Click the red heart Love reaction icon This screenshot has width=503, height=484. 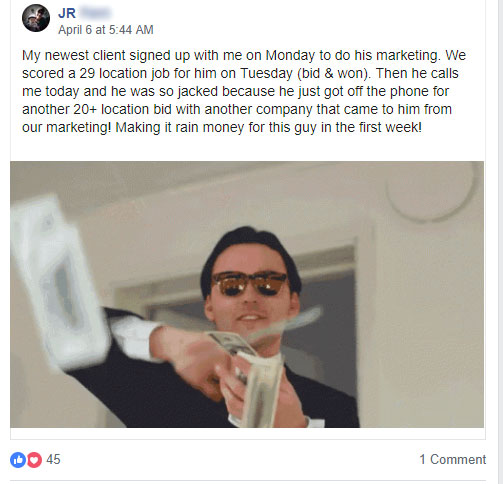pyautogui.click(x=34, y=460)
